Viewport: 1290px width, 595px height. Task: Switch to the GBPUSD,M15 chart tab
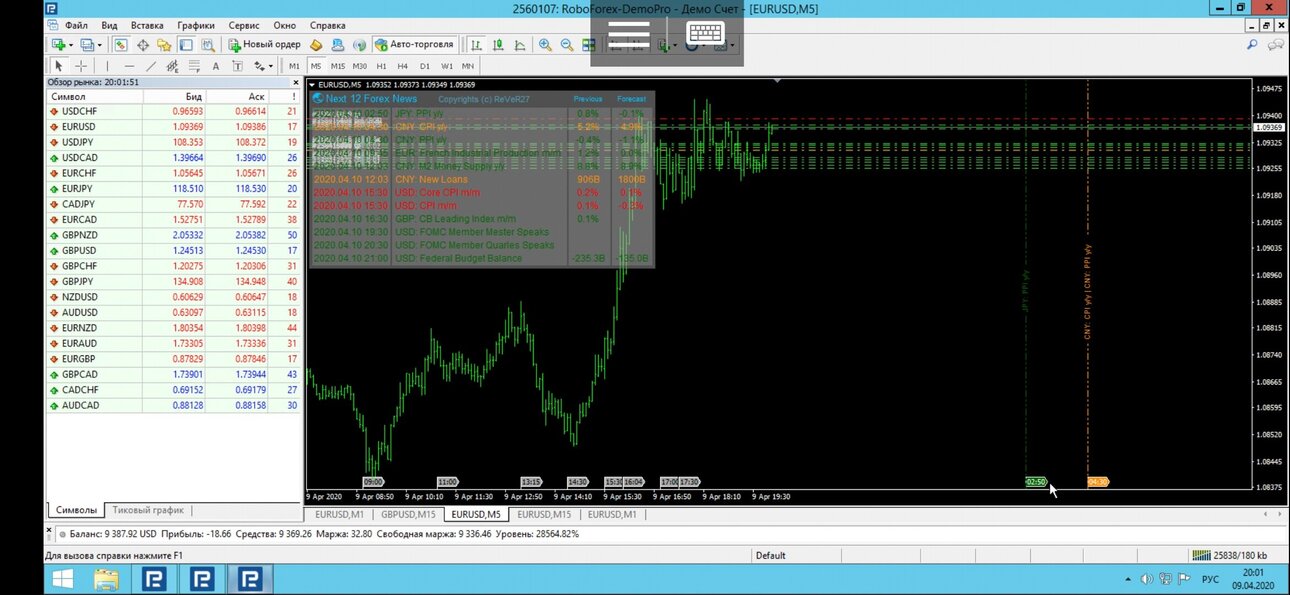pos(408,514)
